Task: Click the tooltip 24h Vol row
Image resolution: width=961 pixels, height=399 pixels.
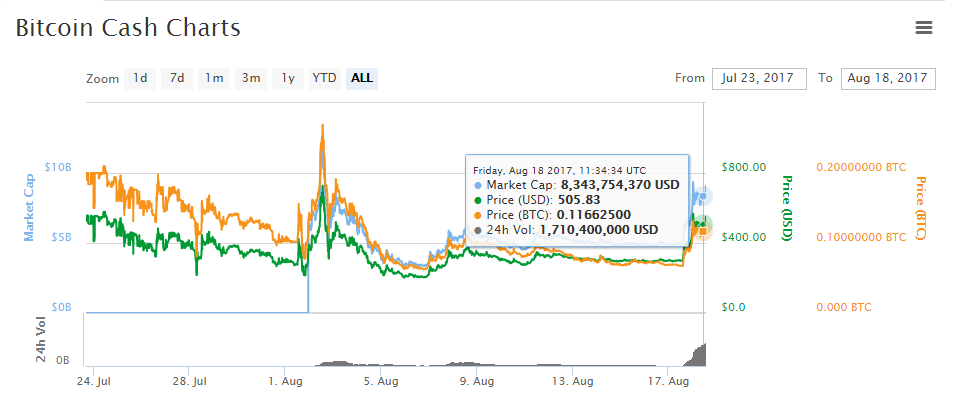Action: click(566, 230)
